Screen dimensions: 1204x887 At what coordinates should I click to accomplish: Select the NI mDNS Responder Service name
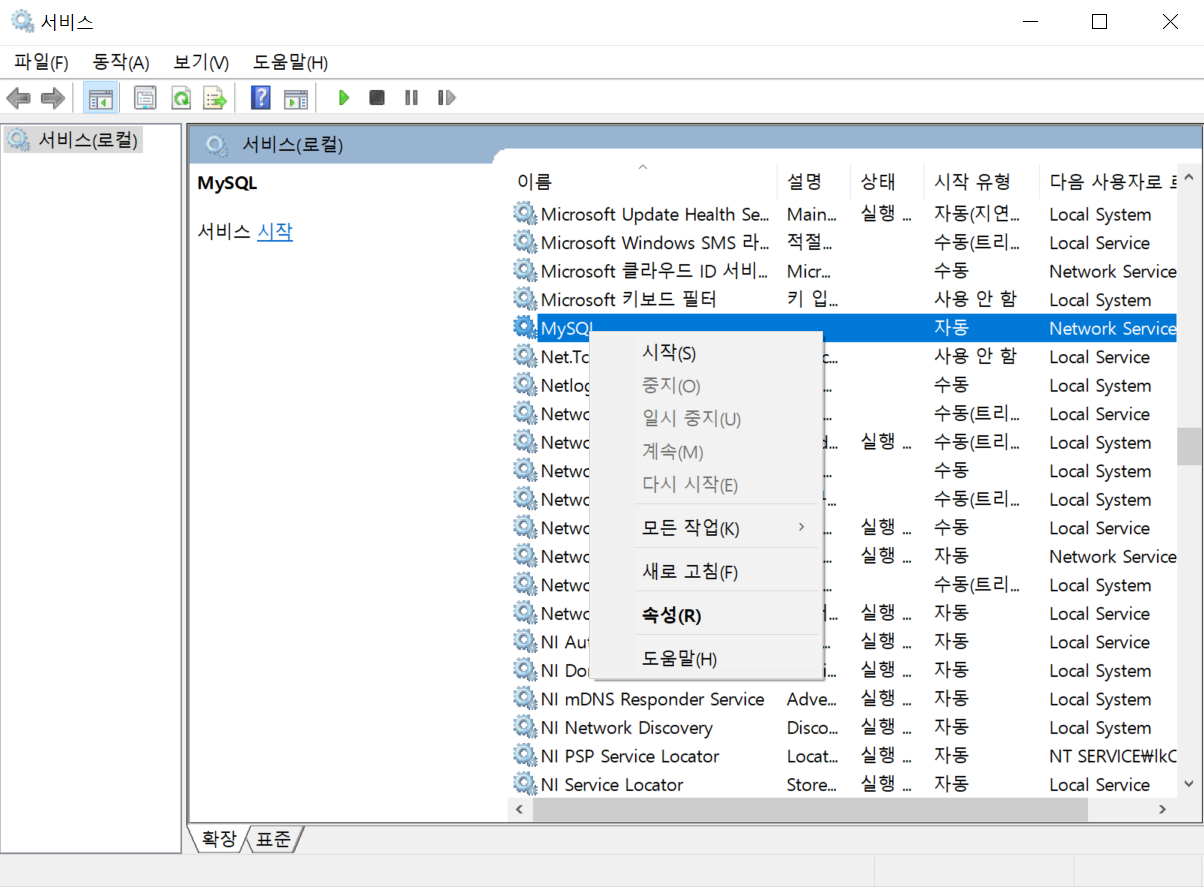point(653,699)
